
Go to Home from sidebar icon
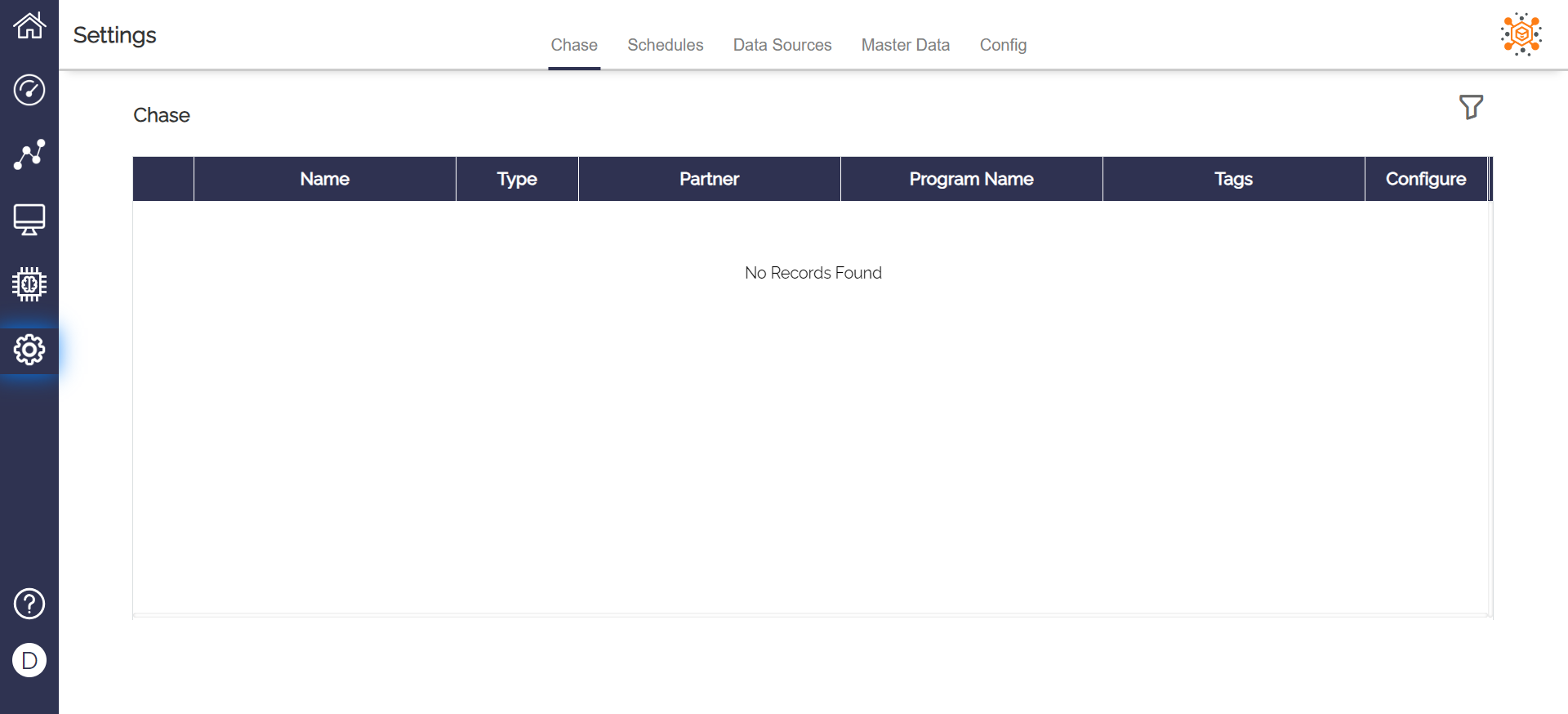coord(29,25)
